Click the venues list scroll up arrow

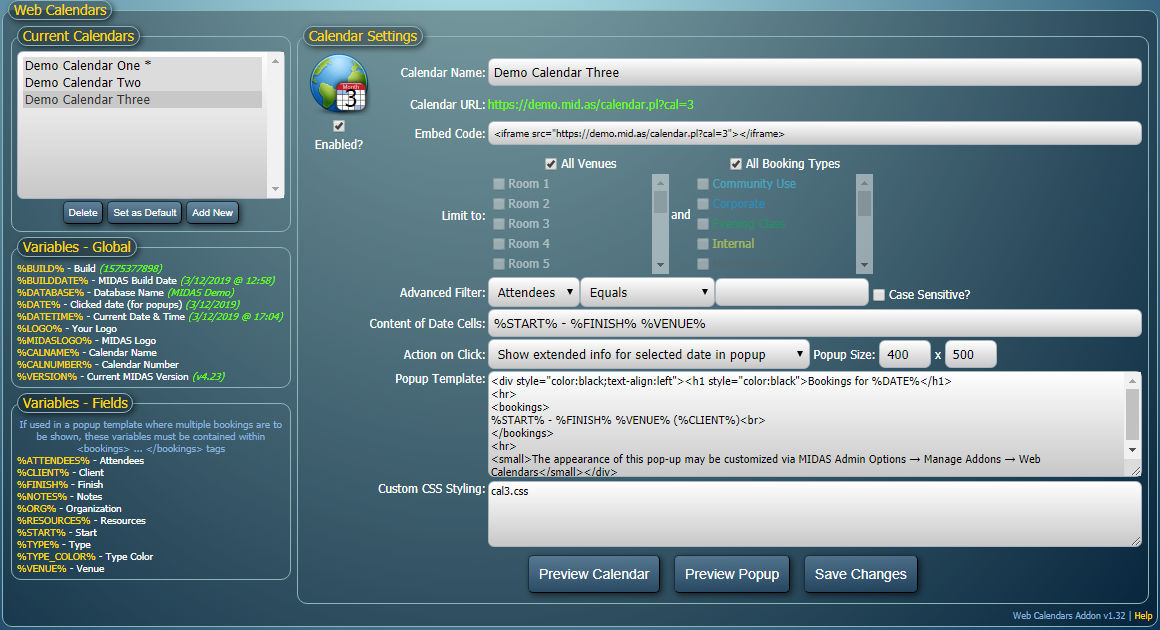(x=661, y=183)
